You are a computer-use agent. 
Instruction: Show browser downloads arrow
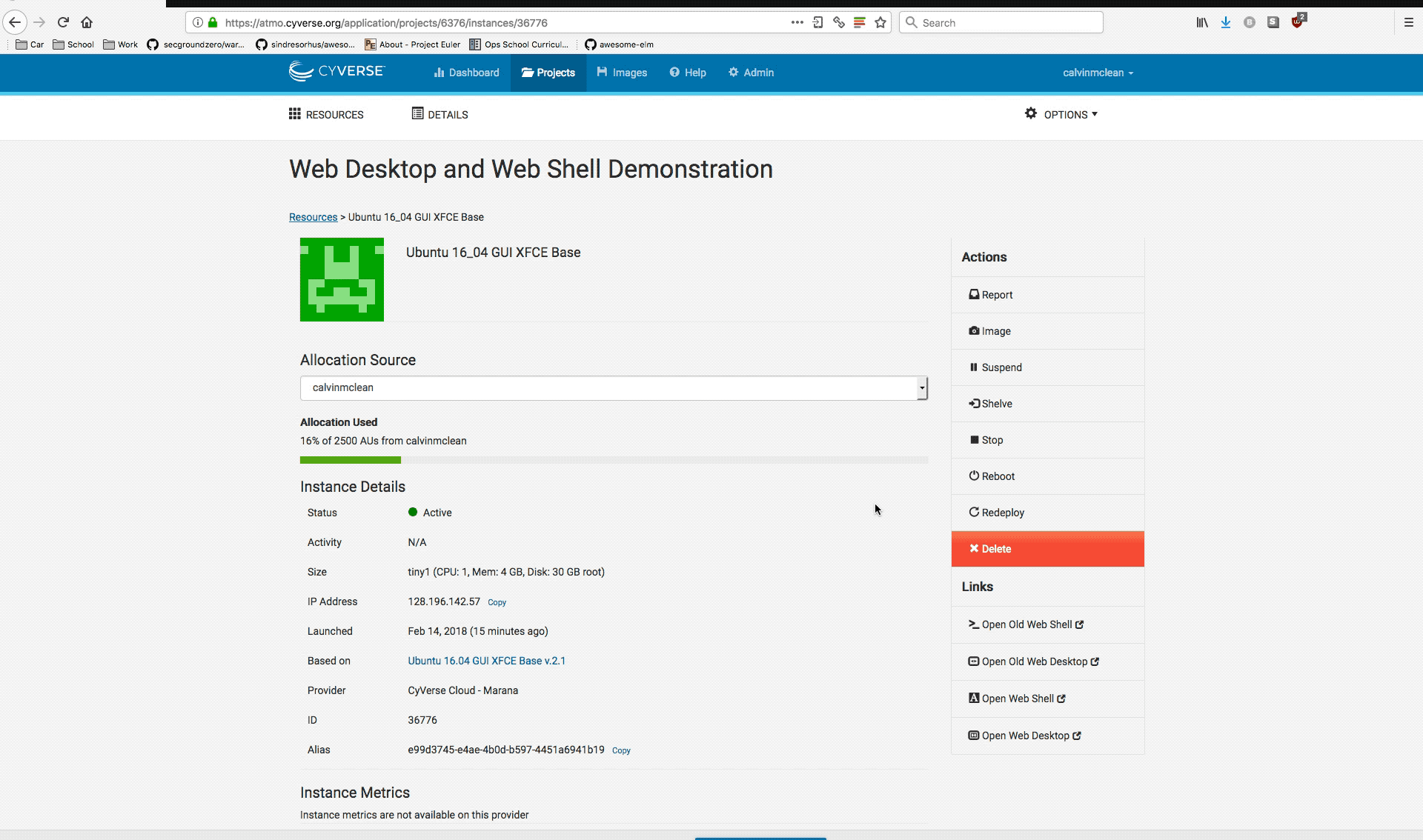1226,22
